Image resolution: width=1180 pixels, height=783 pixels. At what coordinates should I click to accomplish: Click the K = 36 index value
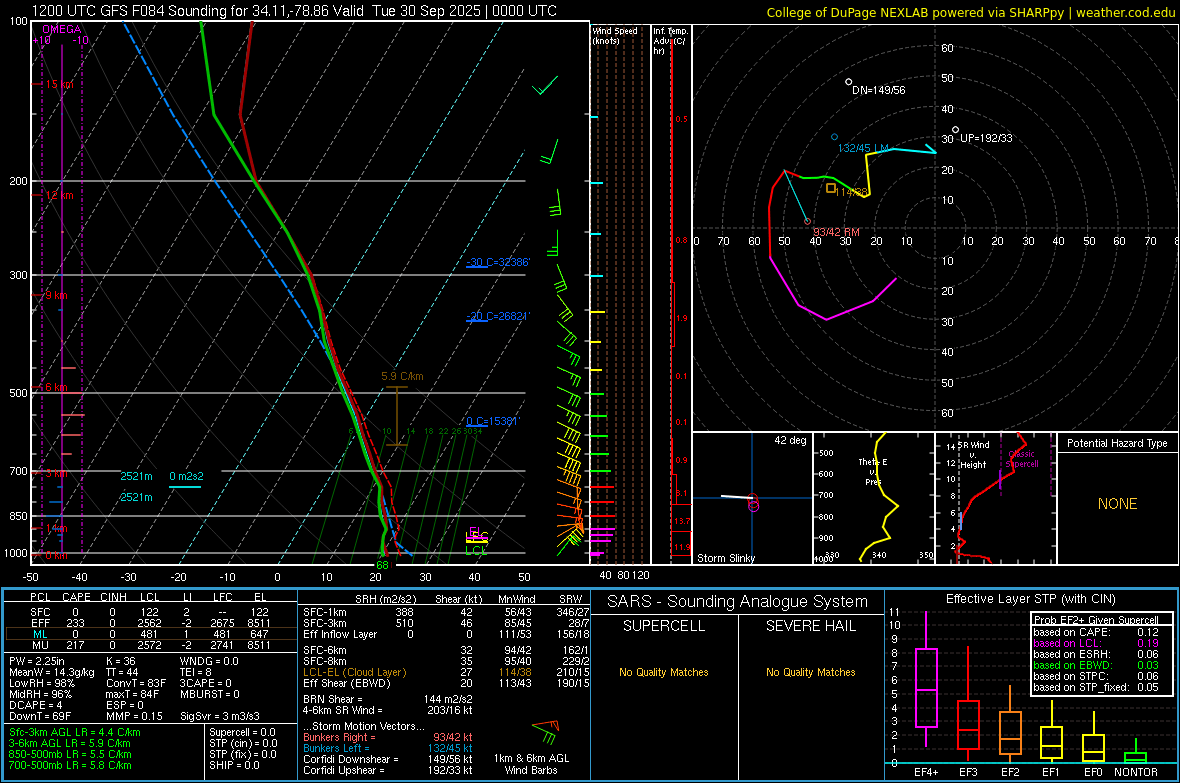(121, 661)
